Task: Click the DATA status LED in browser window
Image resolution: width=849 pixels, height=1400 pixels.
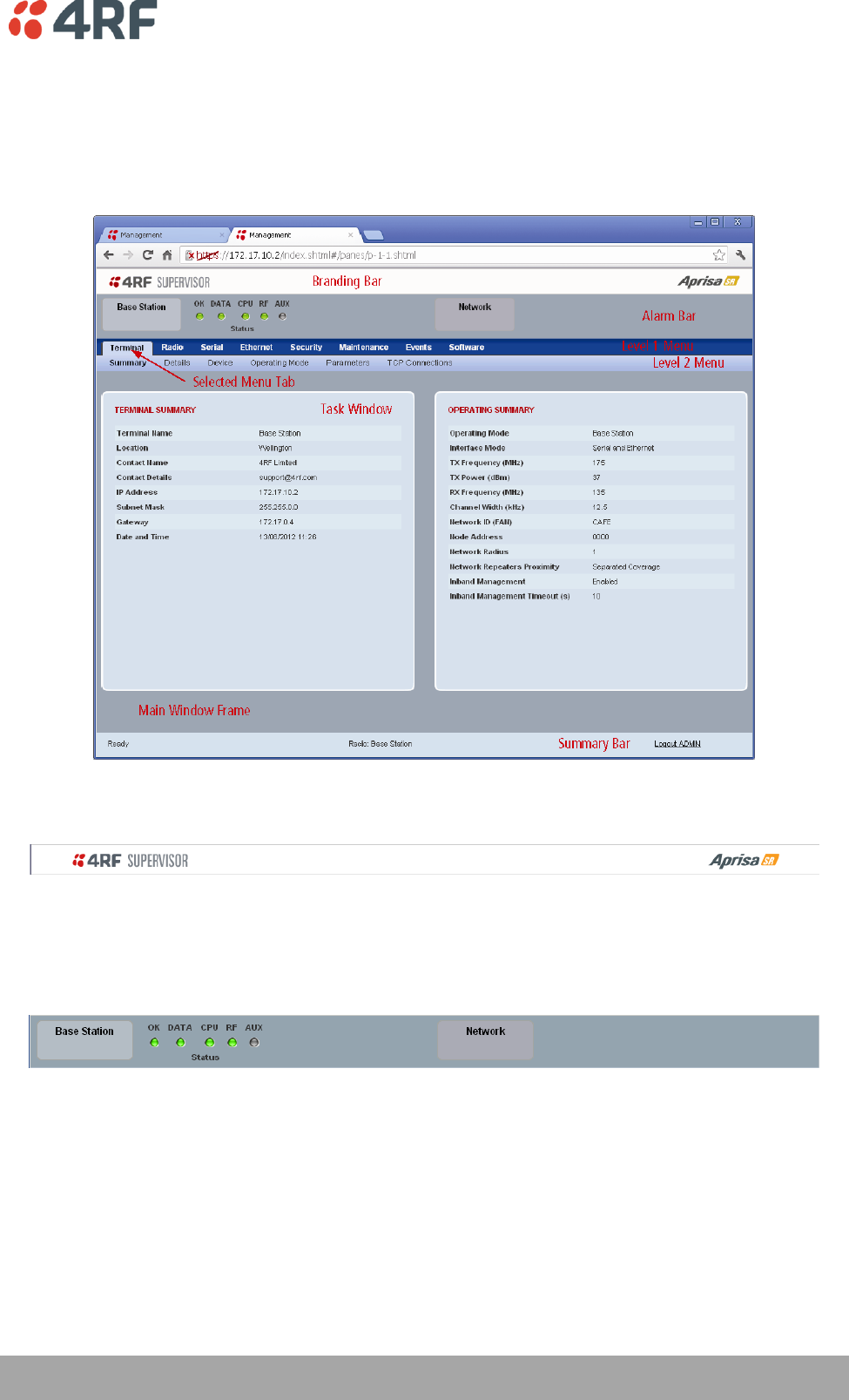Action: [x=221, y=316]
